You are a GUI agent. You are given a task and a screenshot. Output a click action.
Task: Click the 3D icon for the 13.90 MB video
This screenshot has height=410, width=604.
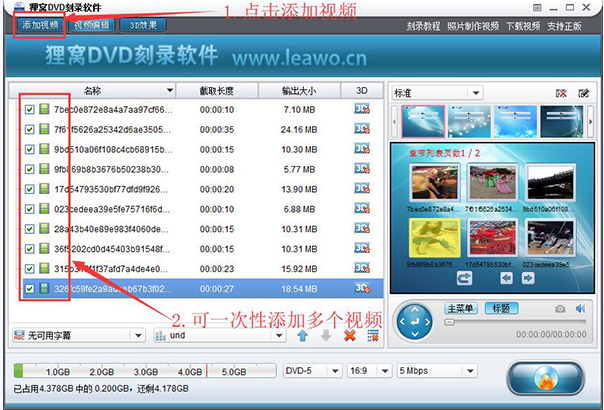tap(362, 188)
